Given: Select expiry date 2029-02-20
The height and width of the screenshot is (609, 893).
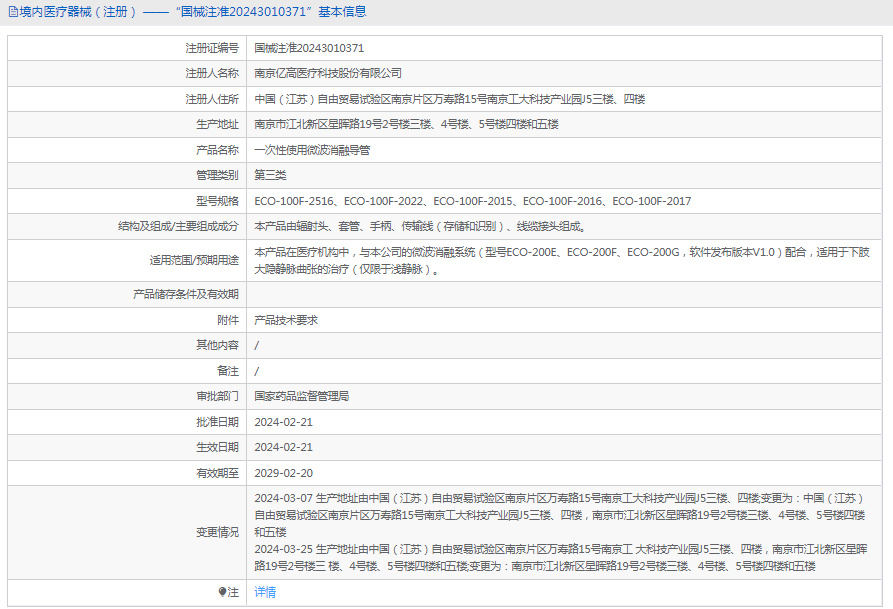Looking at the screenshot, I should (283, 473).
